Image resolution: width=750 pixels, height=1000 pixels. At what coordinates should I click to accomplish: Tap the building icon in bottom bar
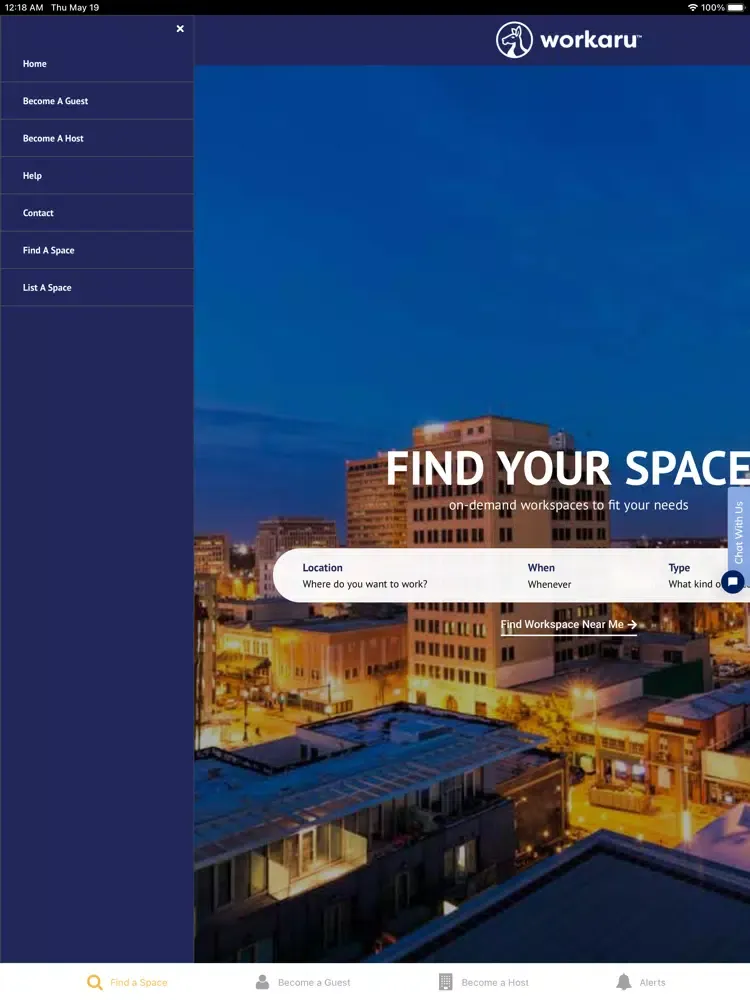(446, 982)
